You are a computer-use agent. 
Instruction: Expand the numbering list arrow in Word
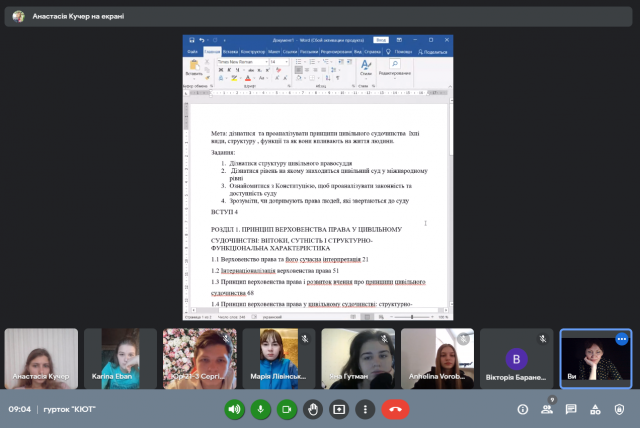319,62
